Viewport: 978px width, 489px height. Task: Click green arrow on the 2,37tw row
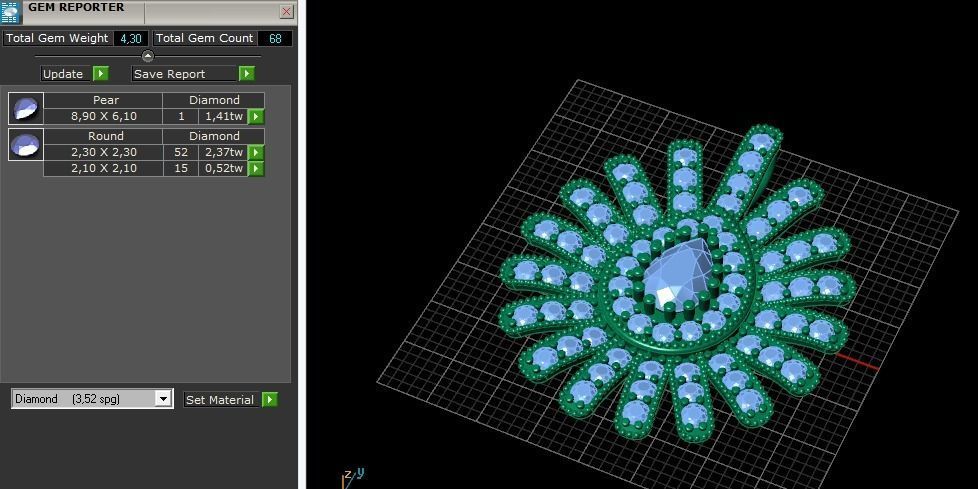pyautogui.click(x=256, y=152)
